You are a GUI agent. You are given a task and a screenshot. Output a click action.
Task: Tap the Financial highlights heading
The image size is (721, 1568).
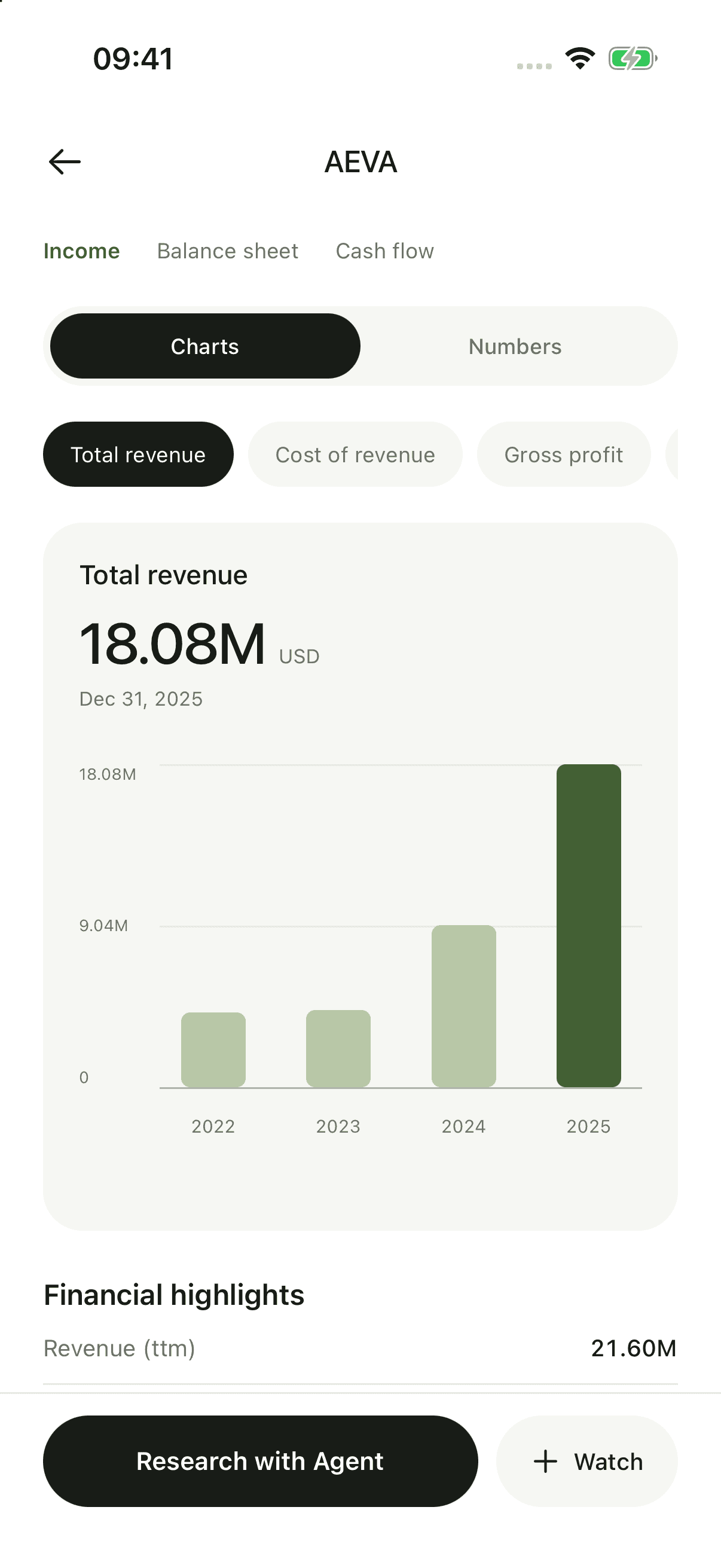174,1295
